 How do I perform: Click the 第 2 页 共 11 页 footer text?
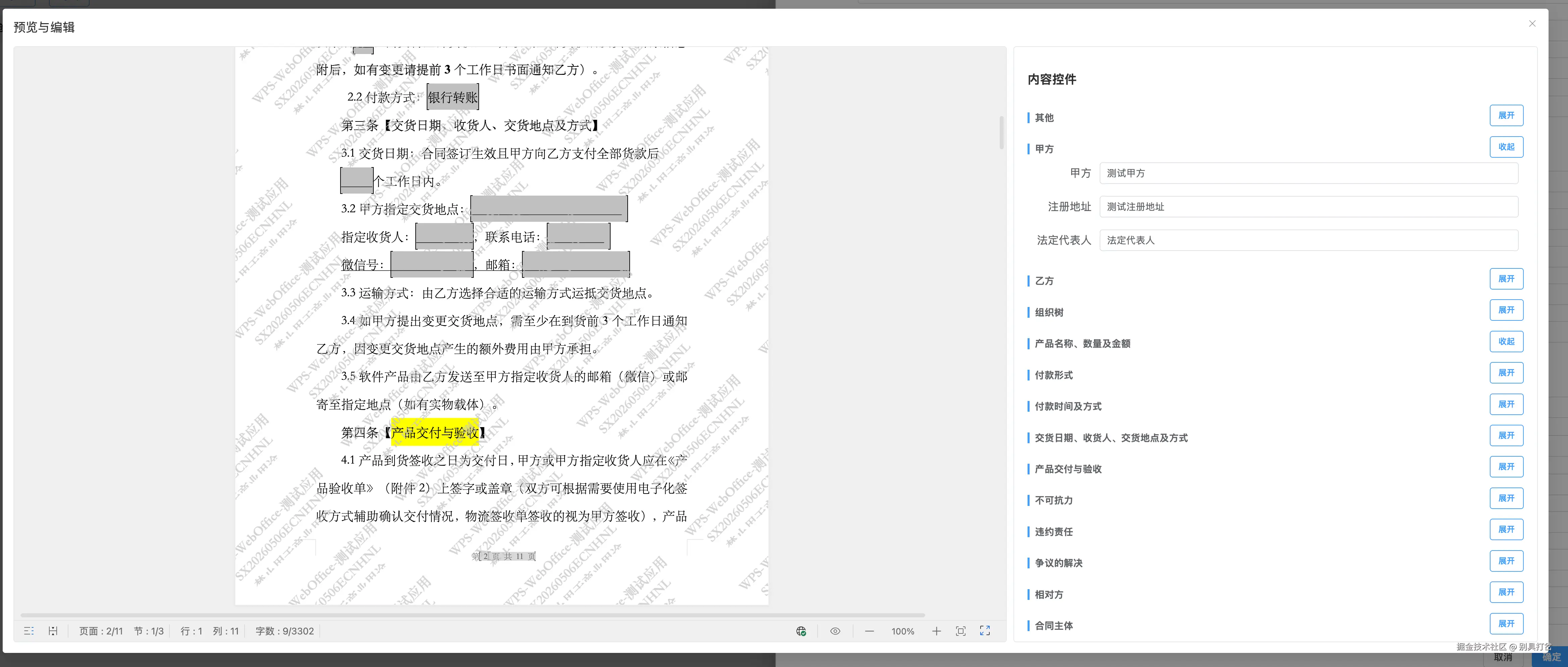tap(504, 556)
